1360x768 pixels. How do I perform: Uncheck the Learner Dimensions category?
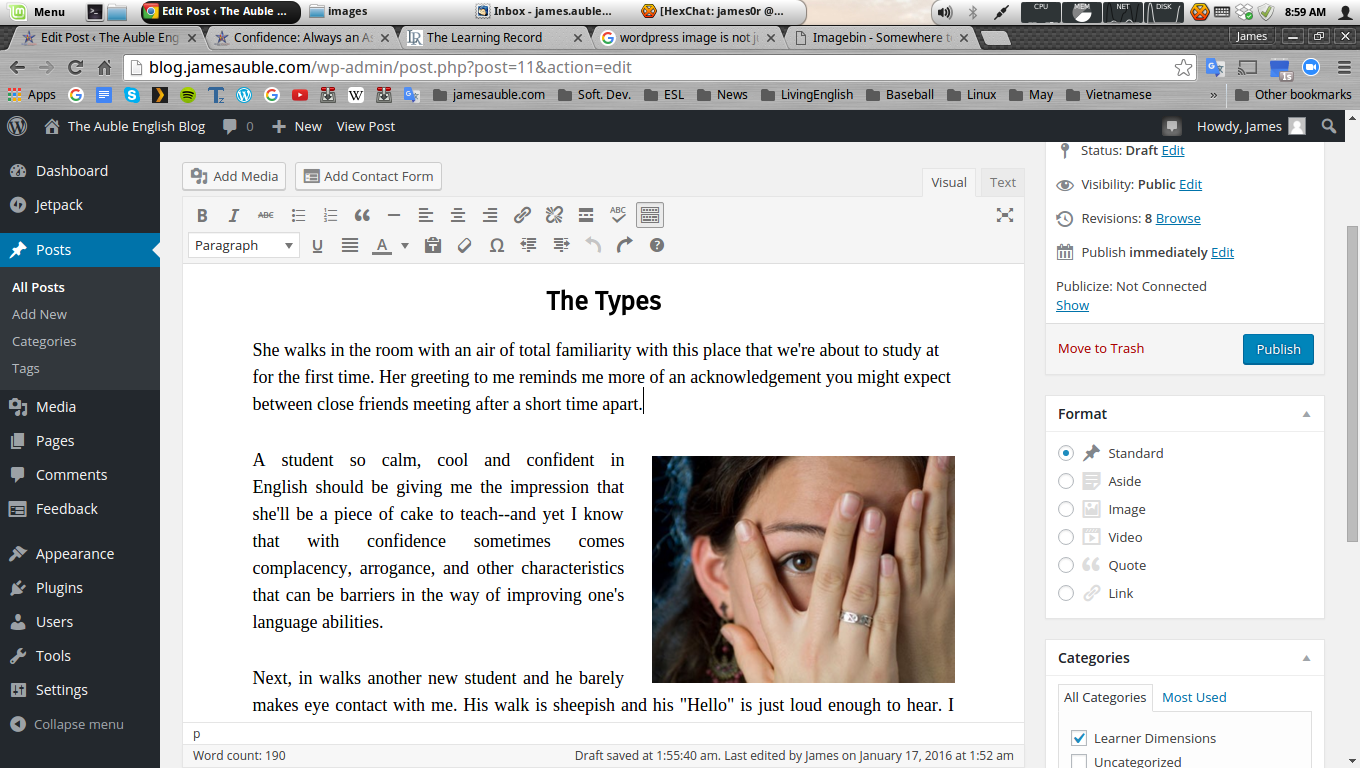(x=1079, y=738)
